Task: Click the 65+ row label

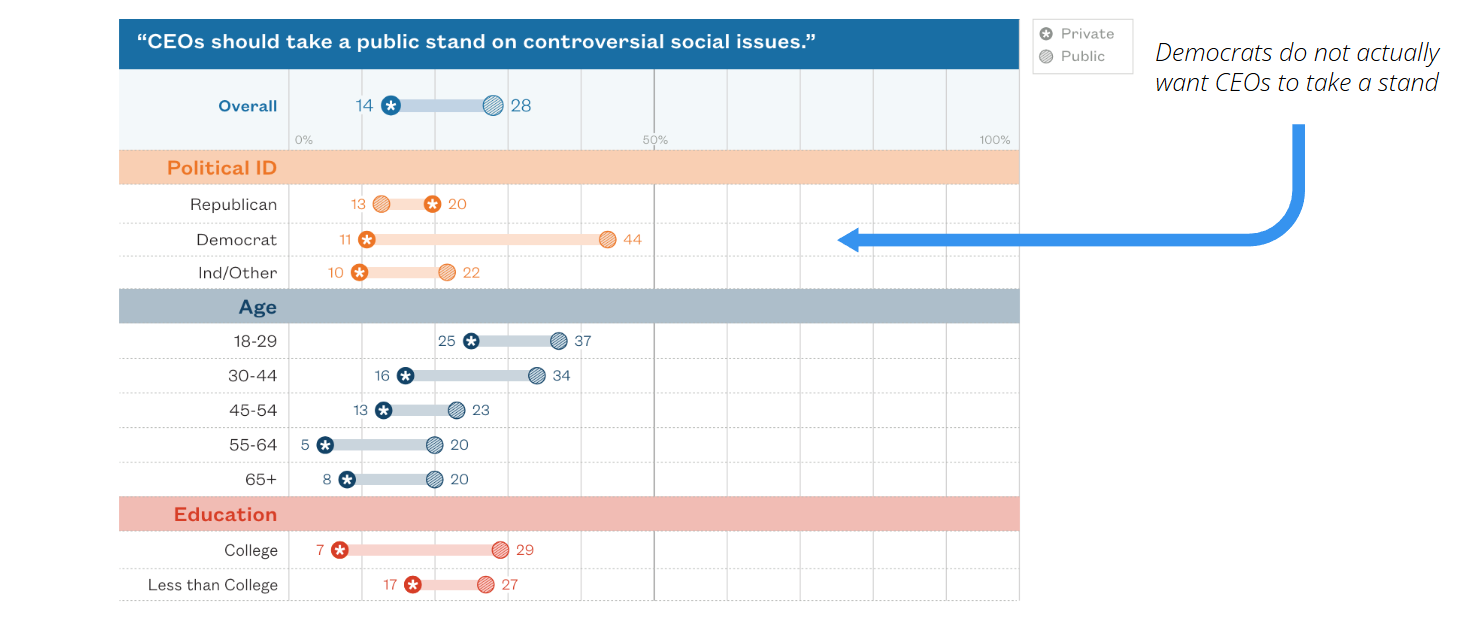Action: (x=261, y=480)
